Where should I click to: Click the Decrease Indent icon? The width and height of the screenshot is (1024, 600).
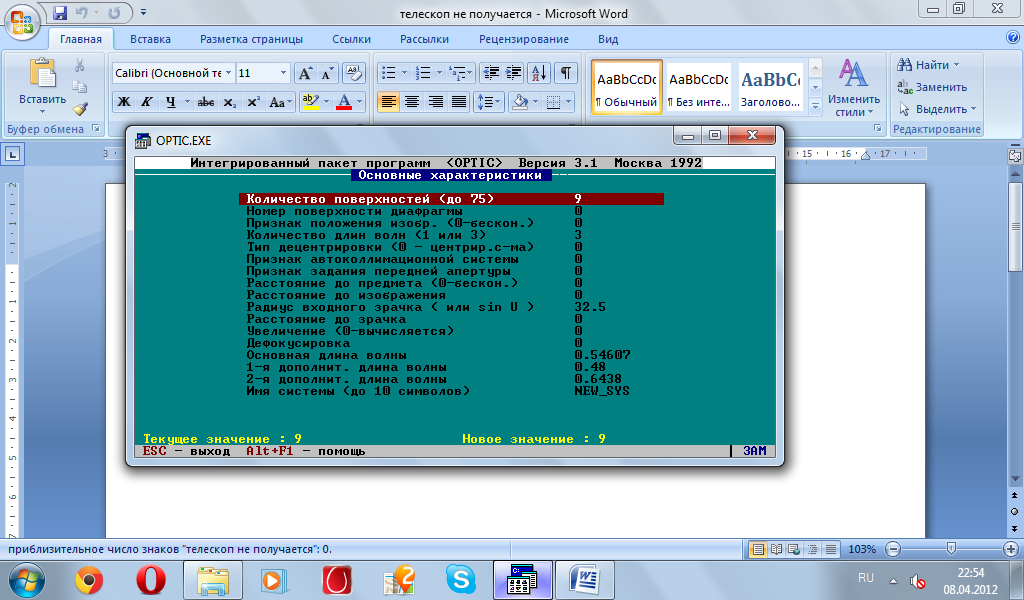point(491,73)
